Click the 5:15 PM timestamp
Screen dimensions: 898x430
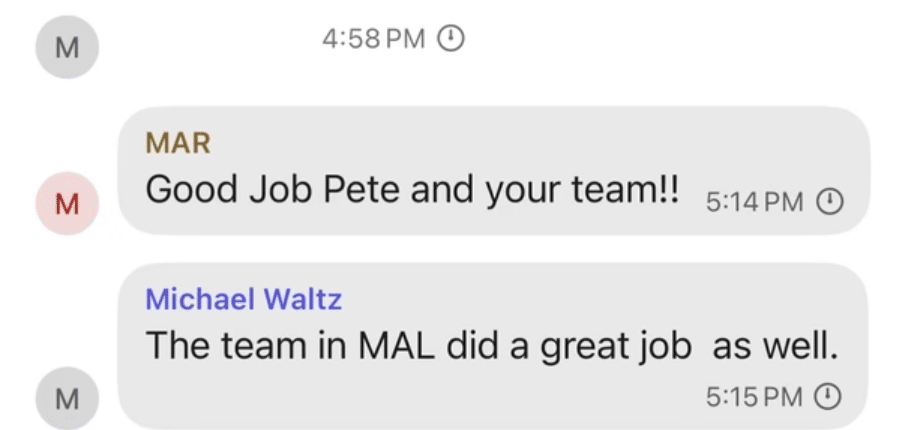click(754, 397)
